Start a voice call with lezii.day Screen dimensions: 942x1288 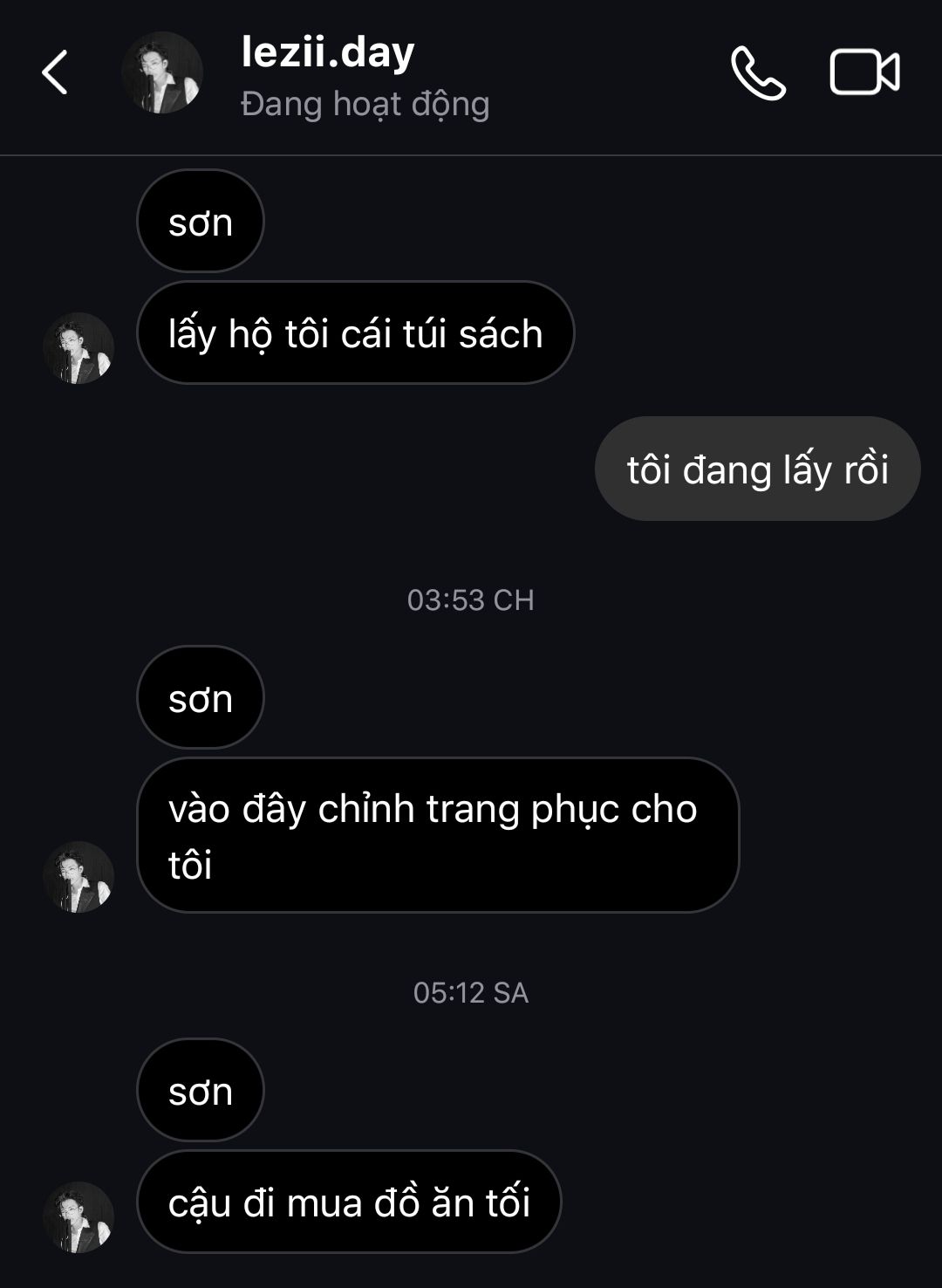[x=758, y=73]
